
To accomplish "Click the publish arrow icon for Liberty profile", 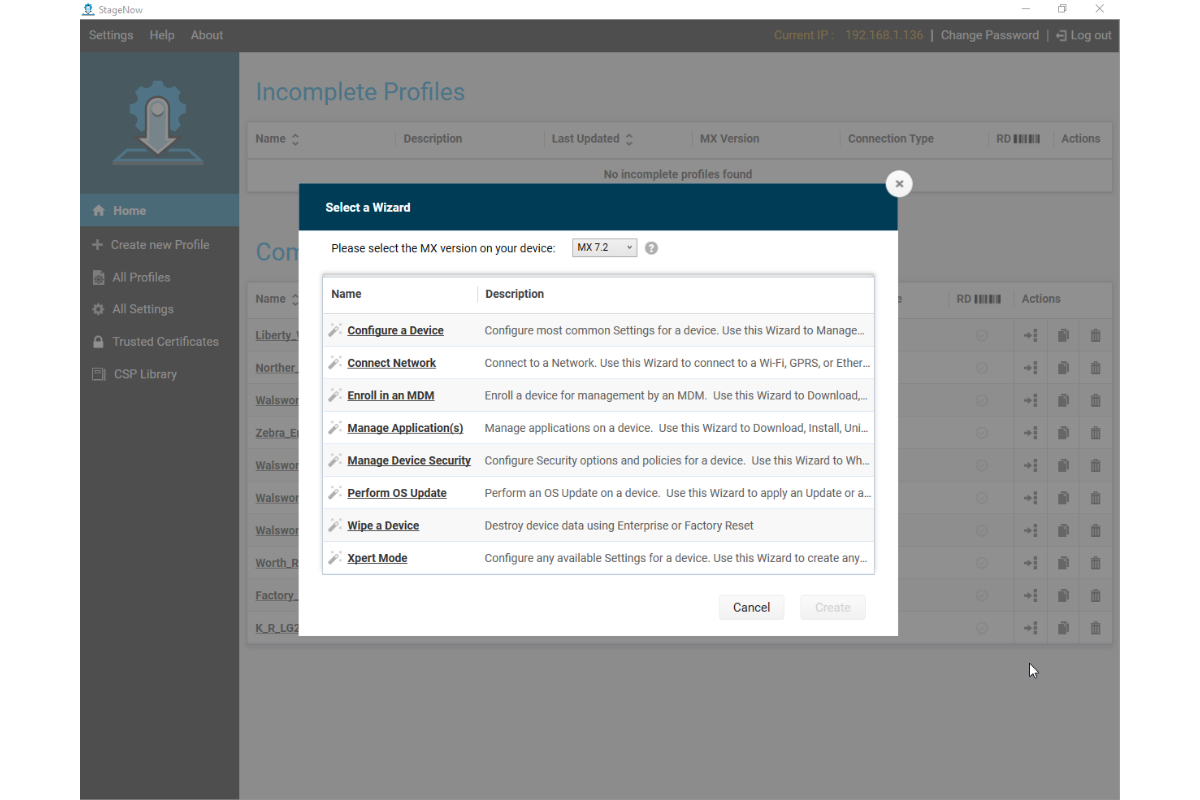I will pos(1031,335).
